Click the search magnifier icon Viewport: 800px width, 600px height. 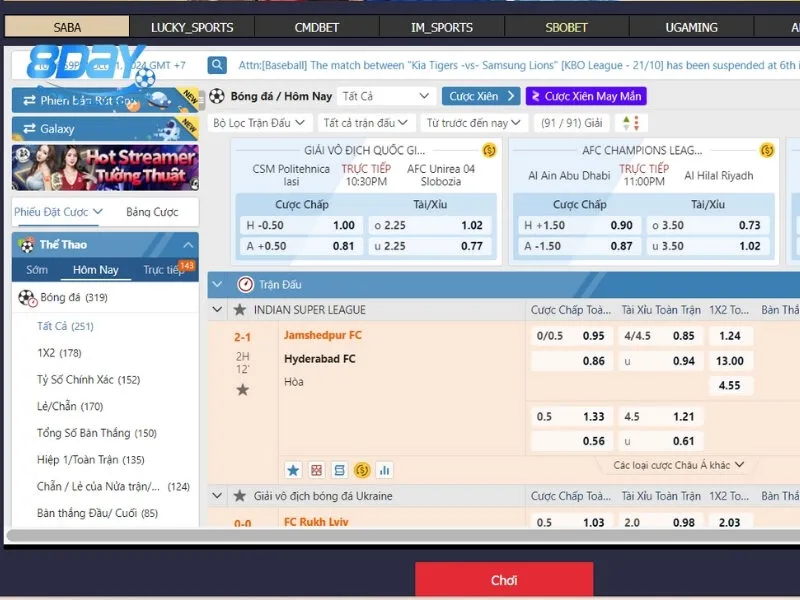pos(217,65)
